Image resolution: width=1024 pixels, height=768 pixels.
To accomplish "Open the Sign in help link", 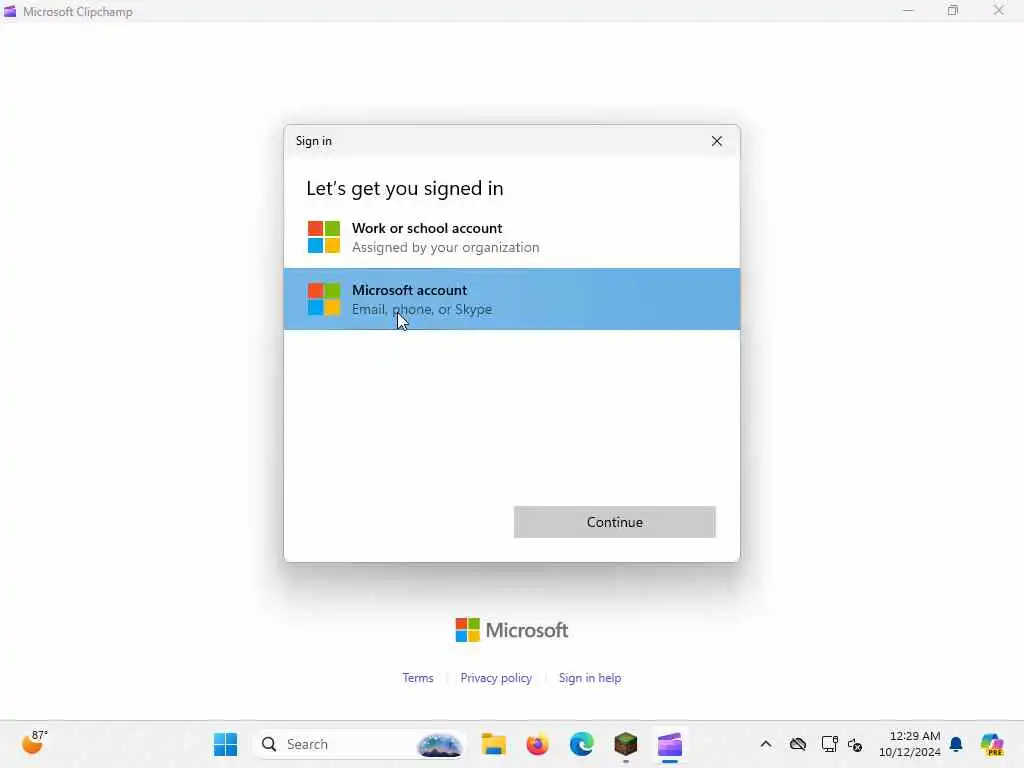I will [x=590, y=678].
